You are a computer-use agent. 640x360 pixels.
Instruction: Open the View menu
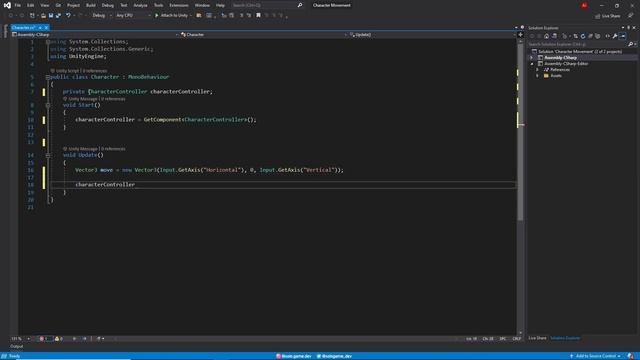point(44,5)
